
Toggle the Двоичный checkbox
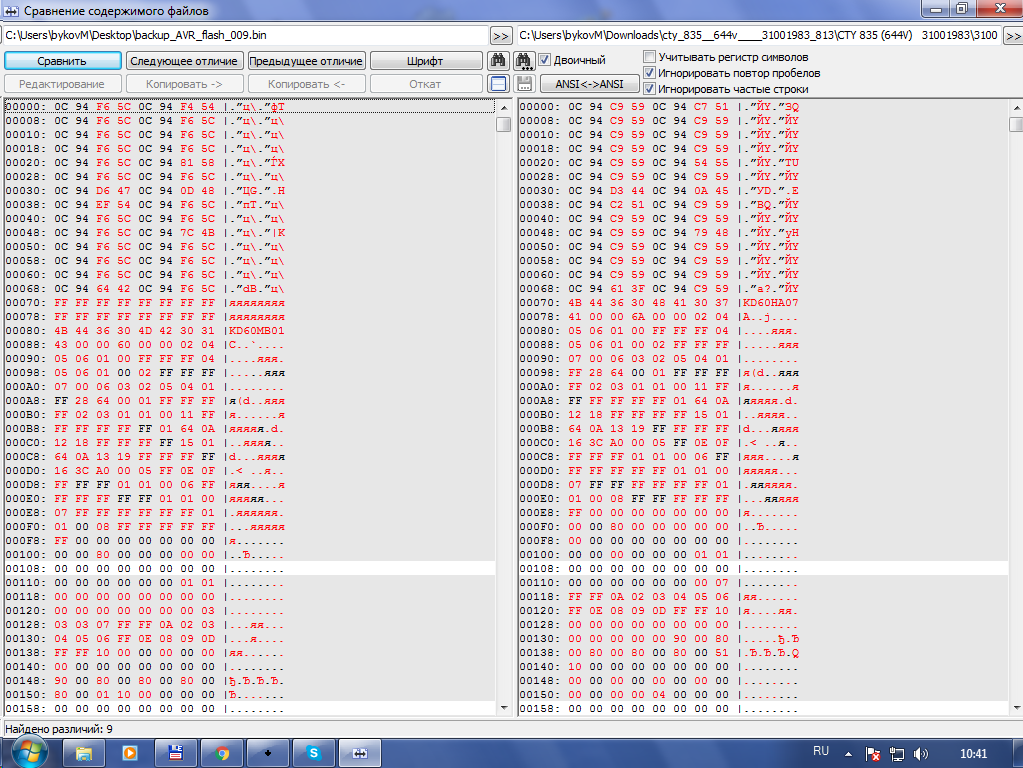coord(545,60)
